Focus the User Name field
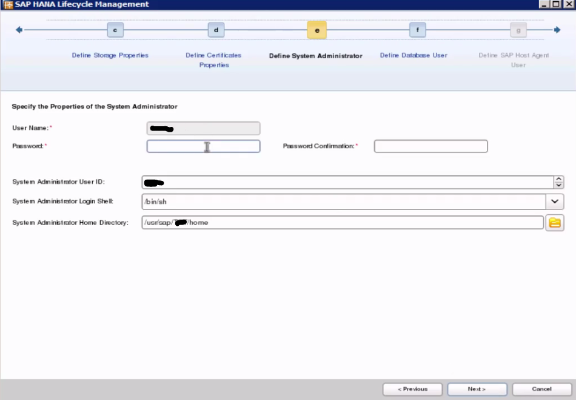Image resolution: width=576 pixels, height=400 pixels. click(204, 128)
